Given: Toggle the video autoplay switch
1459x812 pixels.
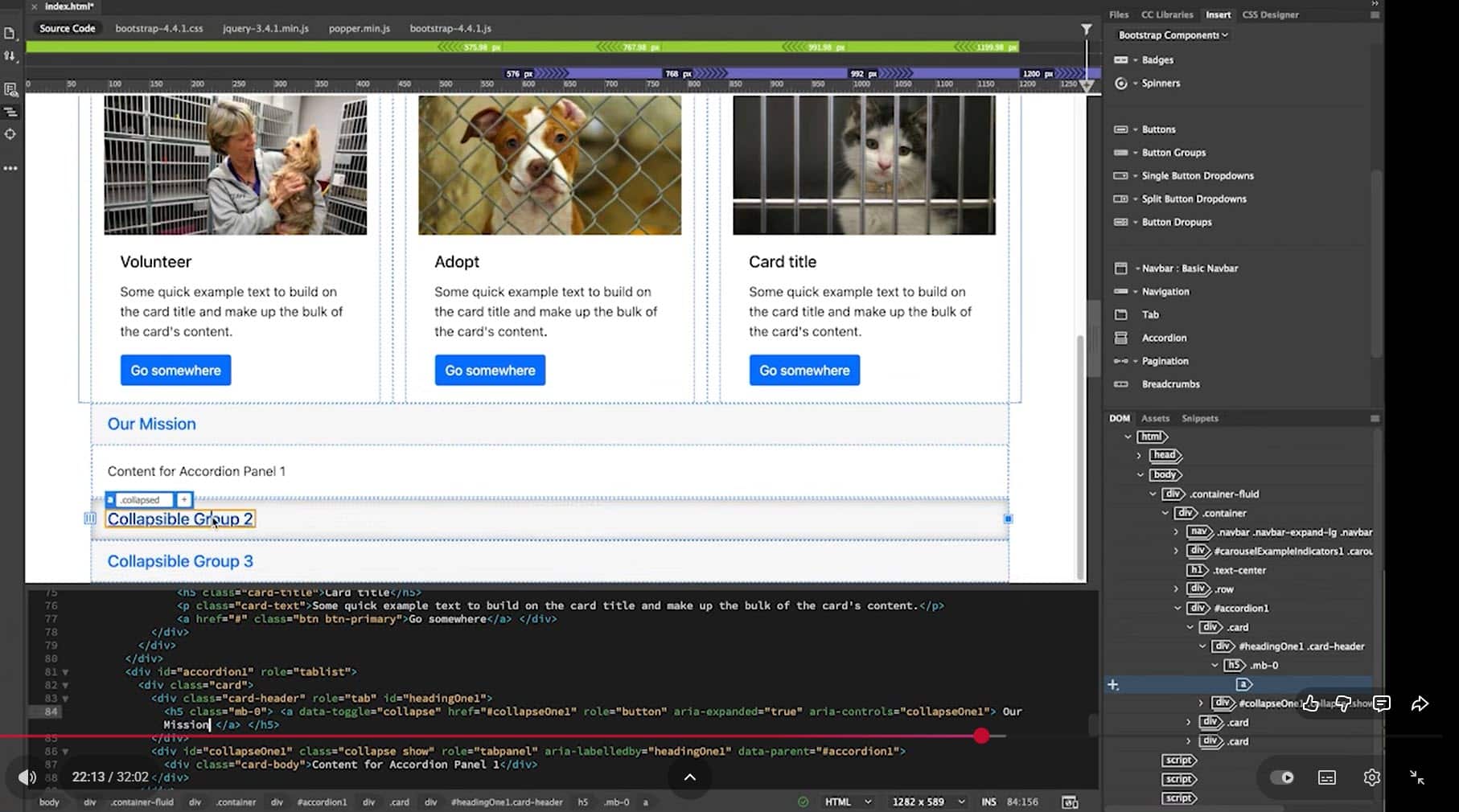Looking at the screenshot, I should click(x=1282, y=777).
